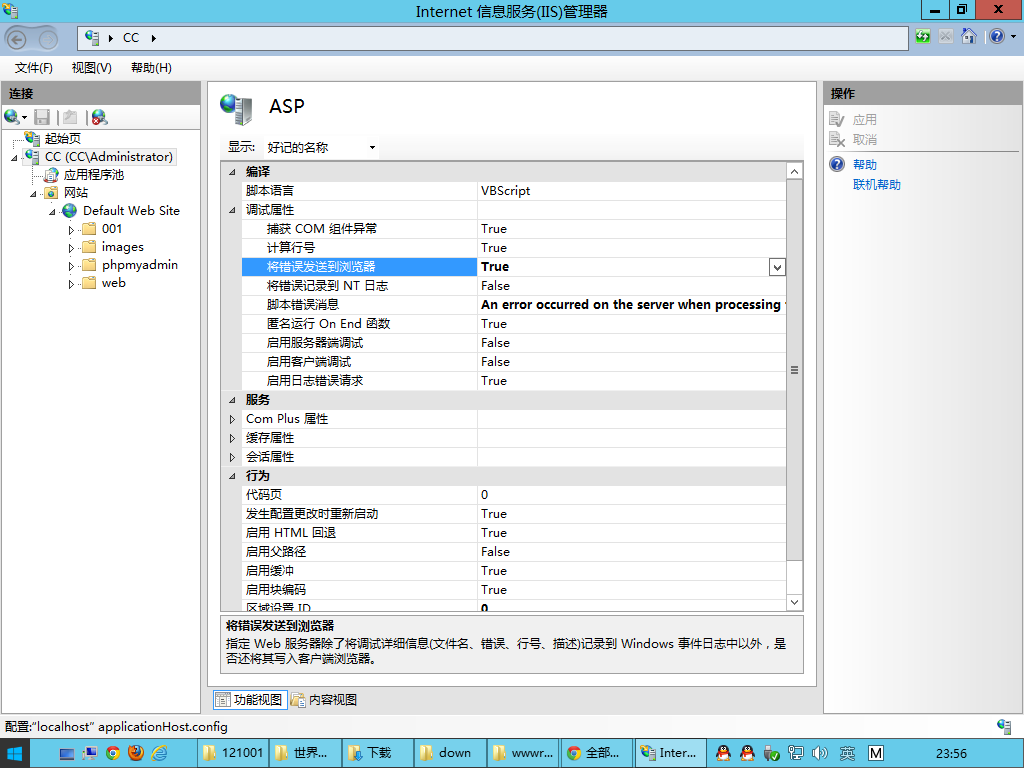Go to the home page via the house icon

[968, 37]
